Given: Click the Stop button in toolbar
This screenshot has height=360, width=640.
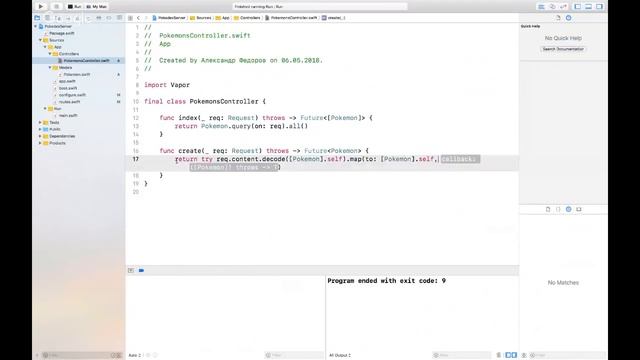Looking at the screenshot, I should click(x=56, y=7).
